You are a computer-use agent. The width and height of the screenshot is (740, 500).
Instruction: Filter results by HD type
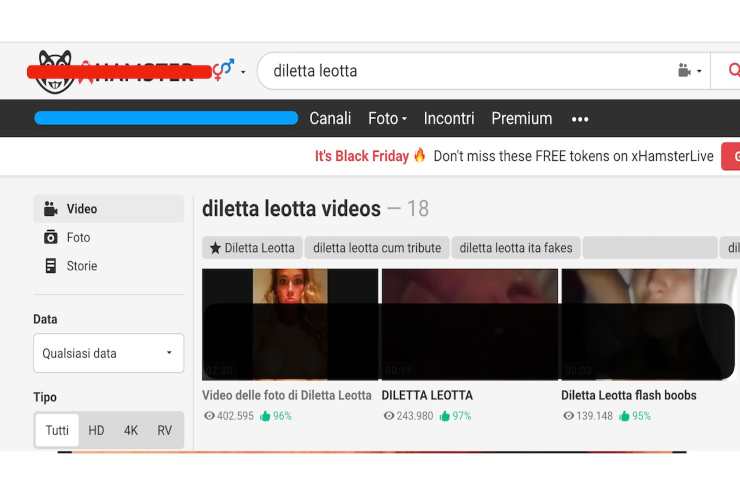click(x=96, y=430)
